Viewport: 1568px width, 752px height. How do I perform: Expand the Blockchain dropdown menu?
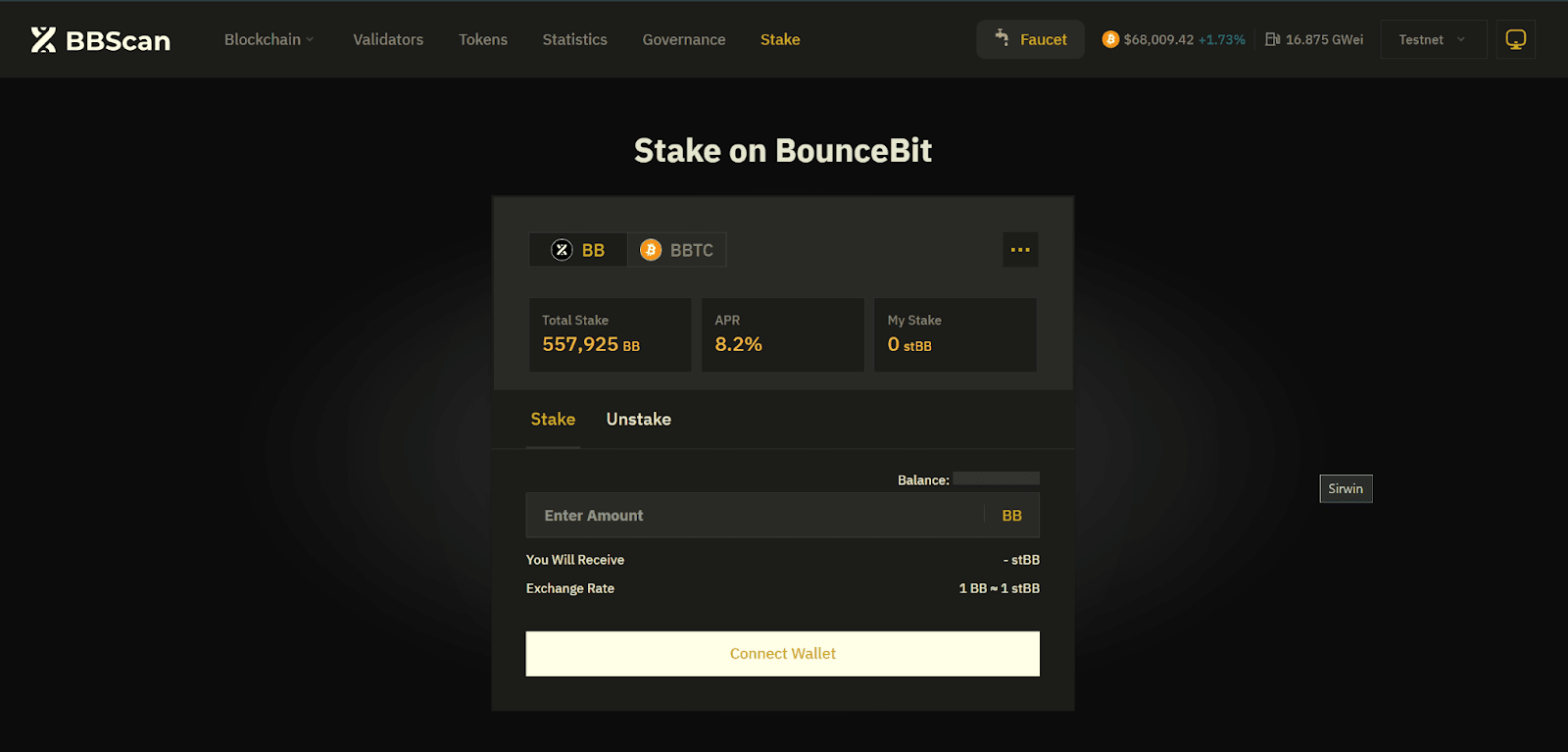(x=269, y=39)
